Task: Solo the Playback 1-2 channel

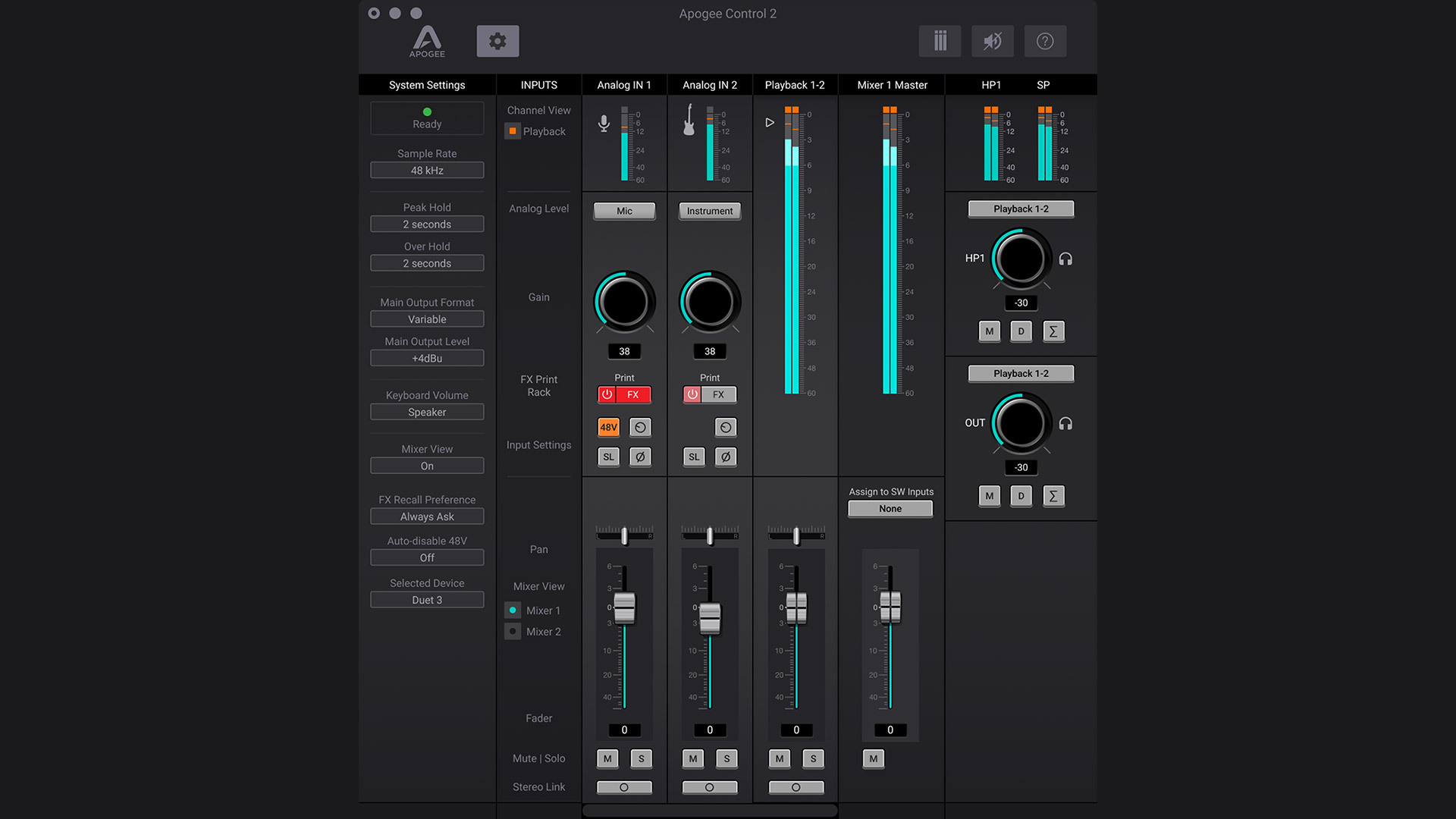Action: [813, 758]
